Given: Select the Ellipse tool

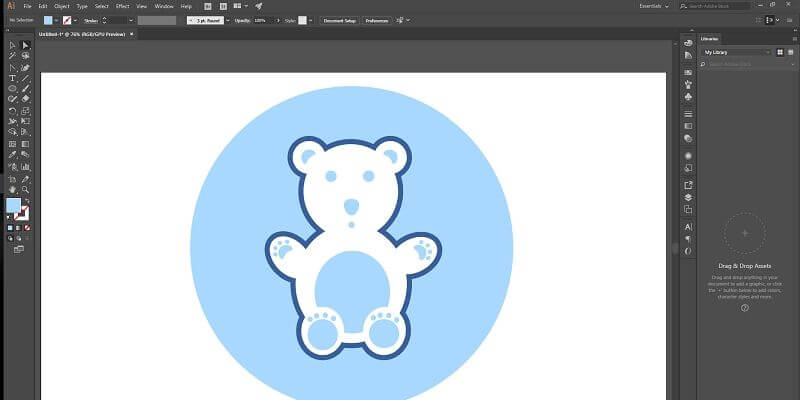Looking at the screenshot, I should [x=13, y=88].
